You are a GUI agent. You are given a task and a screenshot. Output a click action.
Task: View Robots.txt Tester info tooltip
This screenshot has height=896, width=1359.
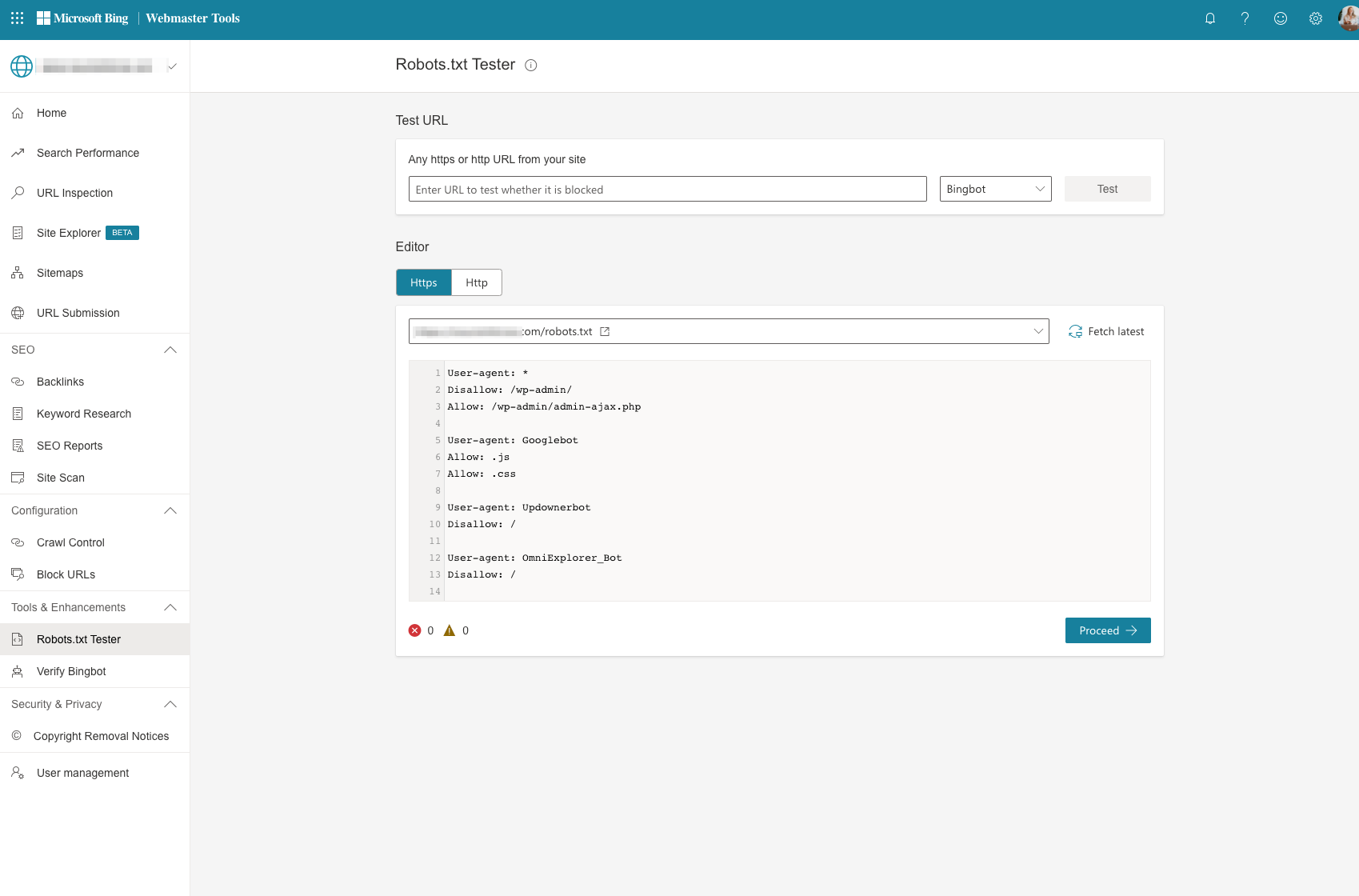click(x=531, y=66)
